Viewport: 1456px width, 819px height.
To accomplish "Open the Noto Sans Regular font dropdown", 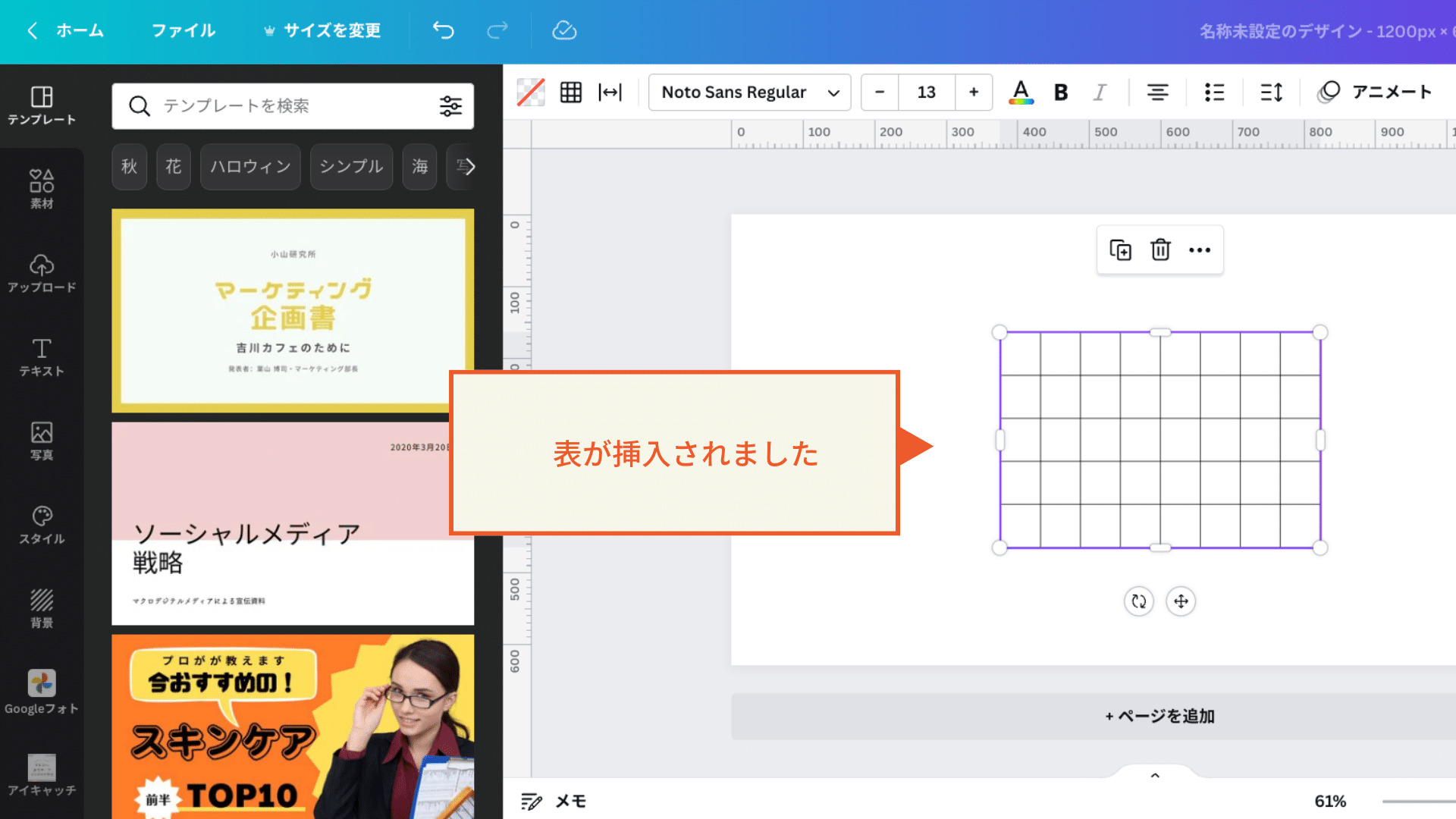I will pyautogui.click(x=748, y=92).
